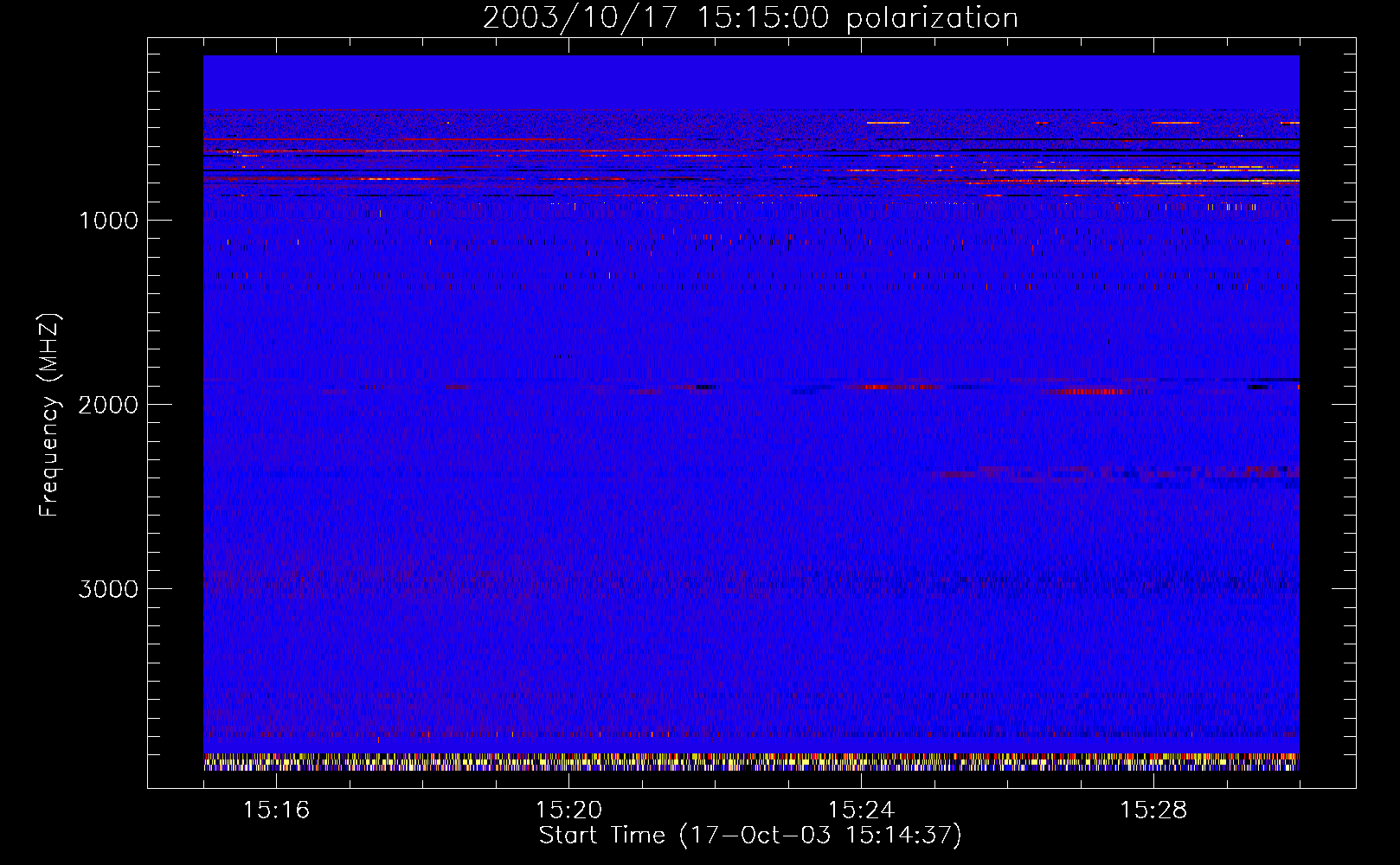This screenshot has width=1400, height=865.
Task: Click the plot title '2003/10/17 15:15:00 polarization'
Action: [750, 17]
